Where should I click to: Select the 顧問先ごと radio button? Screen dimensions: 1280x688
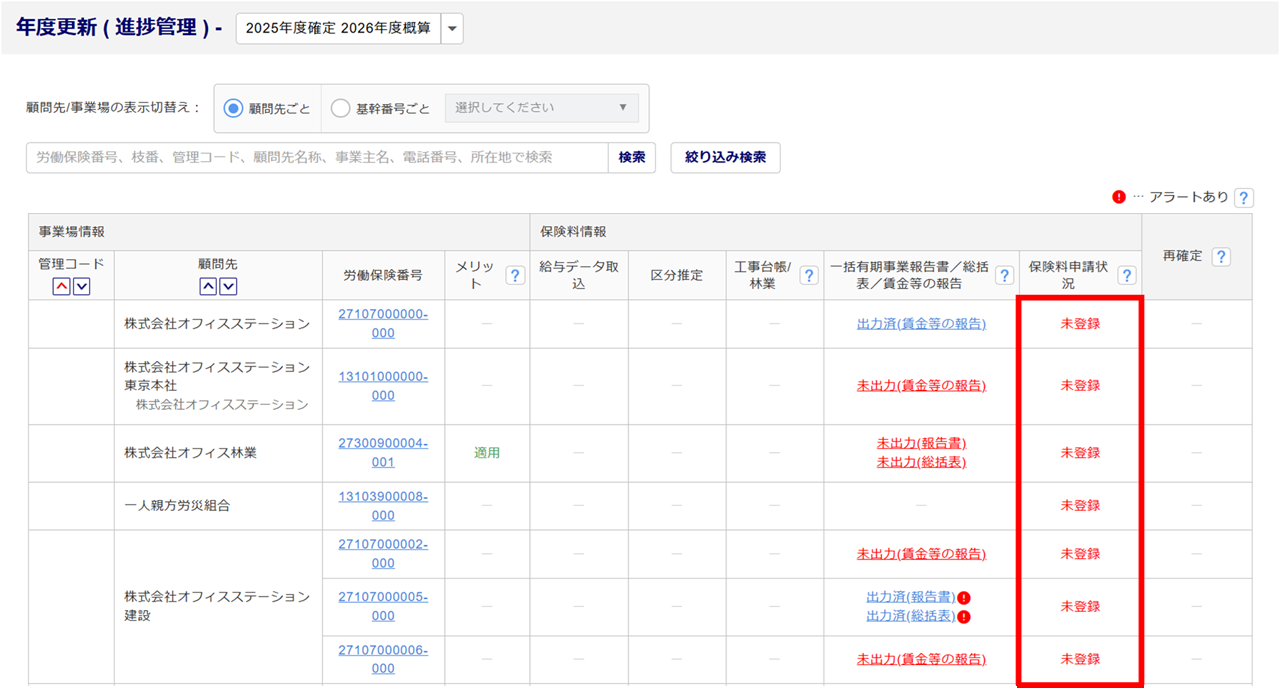pyautogui.click(x=234, y=108)
